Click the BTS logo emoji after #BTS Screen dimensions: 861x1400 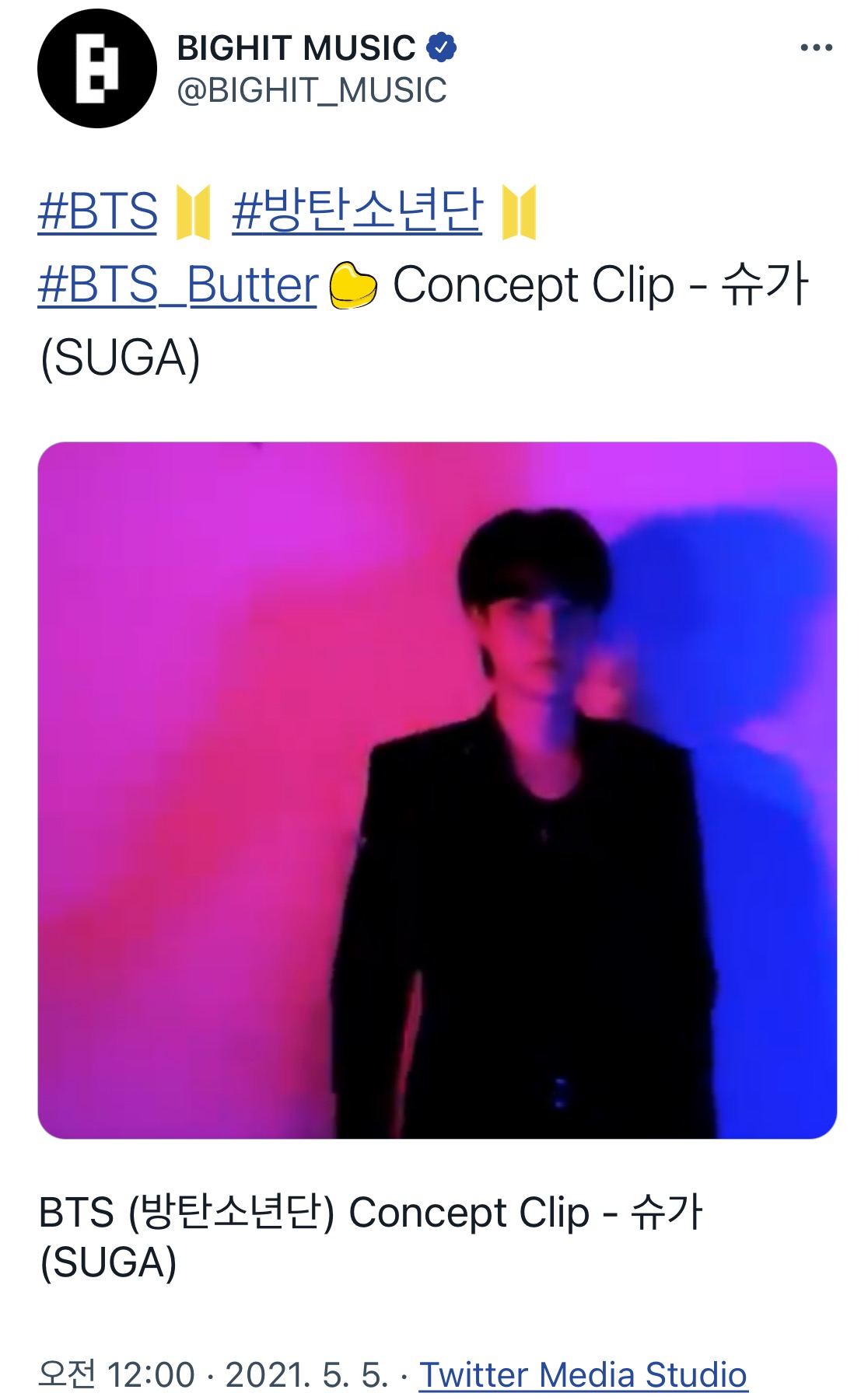[x=193, y=212]
